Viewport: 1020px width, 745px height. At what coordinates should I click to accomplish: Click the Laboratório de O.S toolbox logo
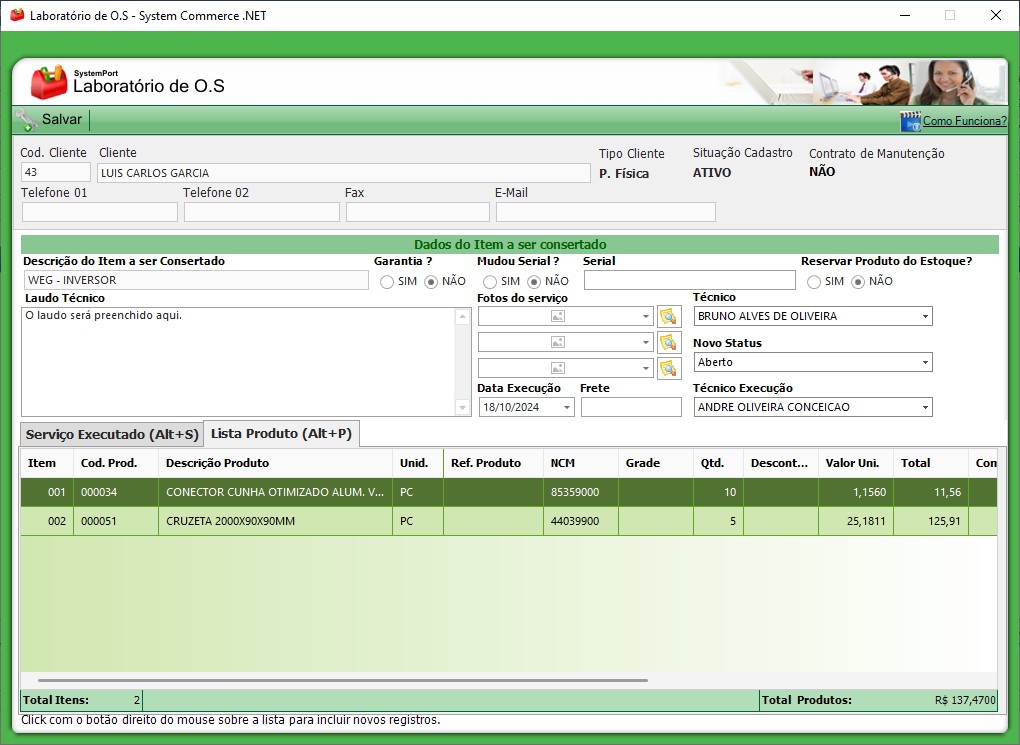(48, 83)
